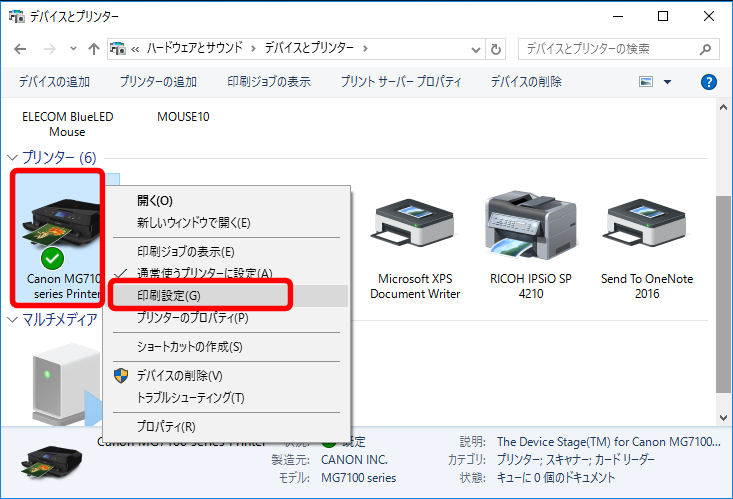Collapse the プリンター (6) group
The height and width of the screenshot is (499, 733).
(x=13, y=158)
